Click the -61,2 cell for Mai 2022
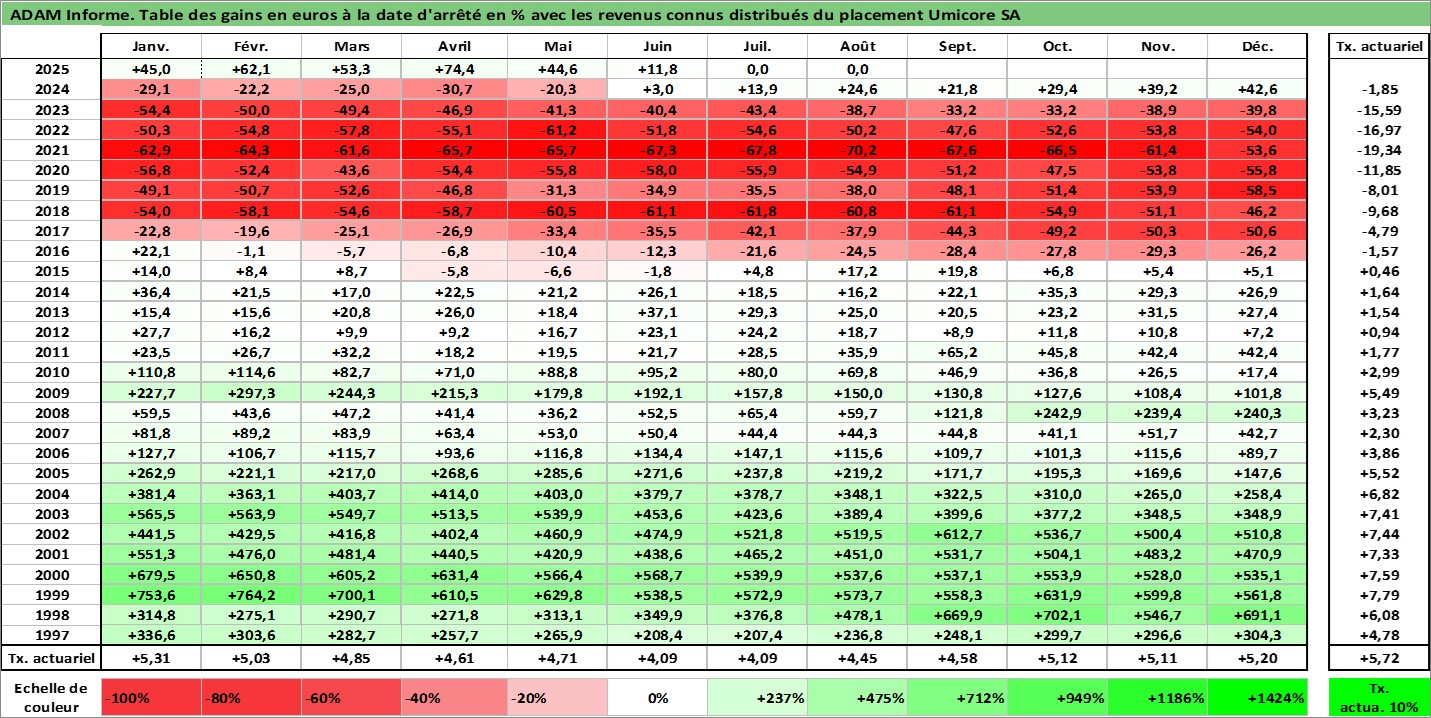 [x=557, y=130]
